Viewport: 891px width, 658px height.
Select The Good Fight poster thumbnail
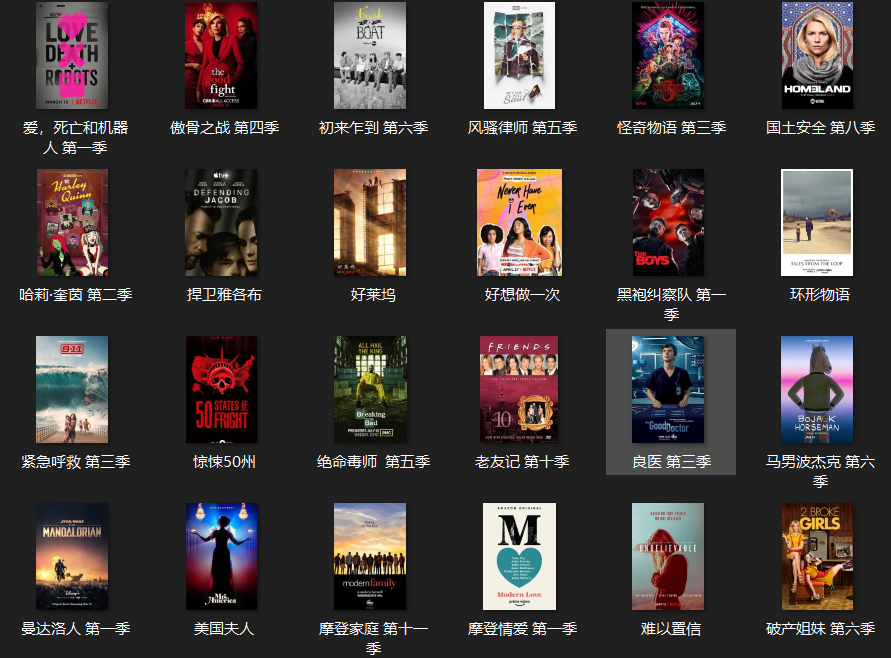221,55
